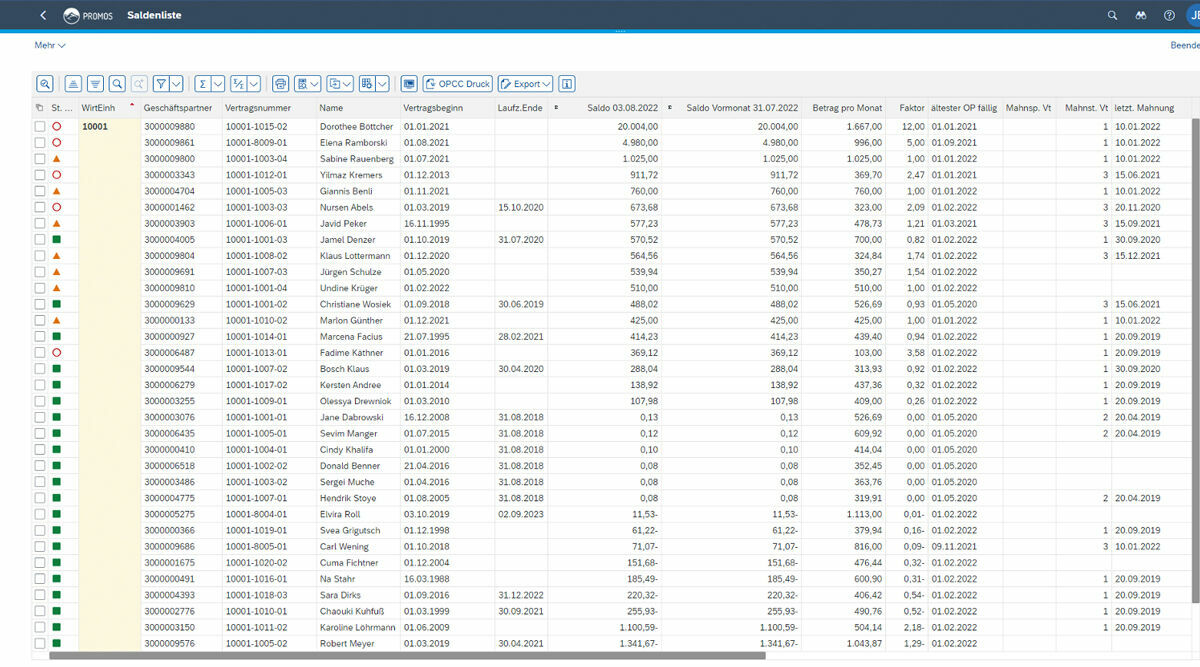The width and height of the screenshot is (1200, 667).
Task: Sort the list in ascending order
Action: click(x=73, y=84)
